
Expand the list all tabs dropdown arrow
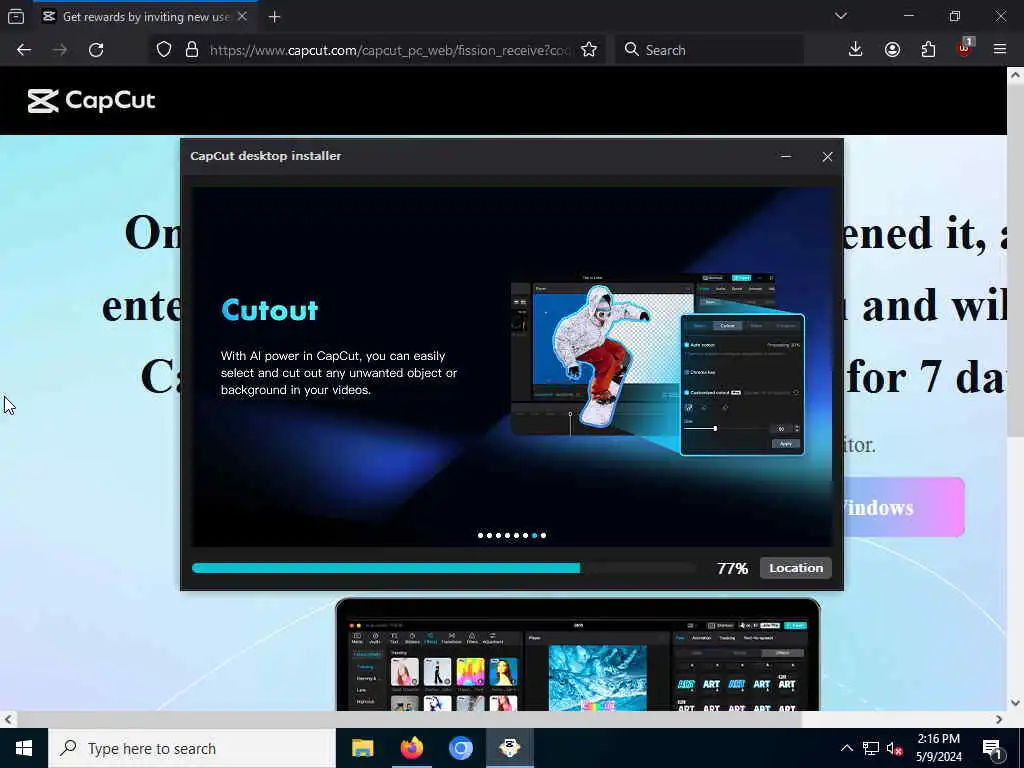841,16
